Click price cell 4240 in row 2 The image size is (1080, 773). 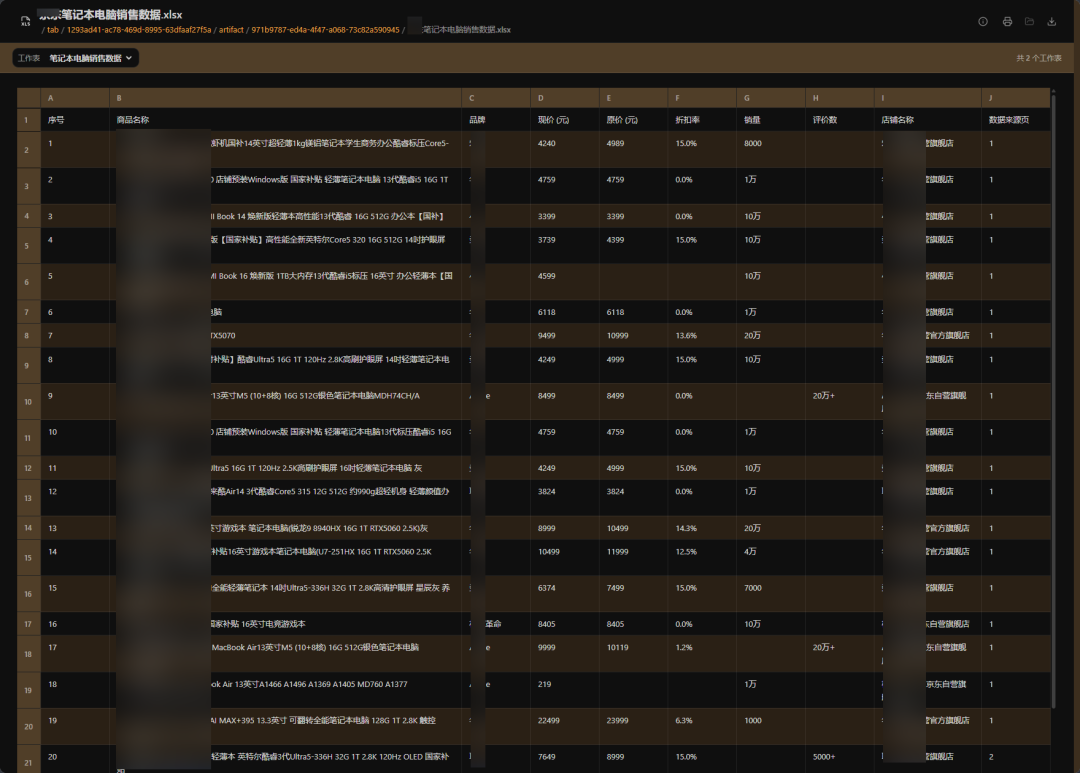point(565,150)
